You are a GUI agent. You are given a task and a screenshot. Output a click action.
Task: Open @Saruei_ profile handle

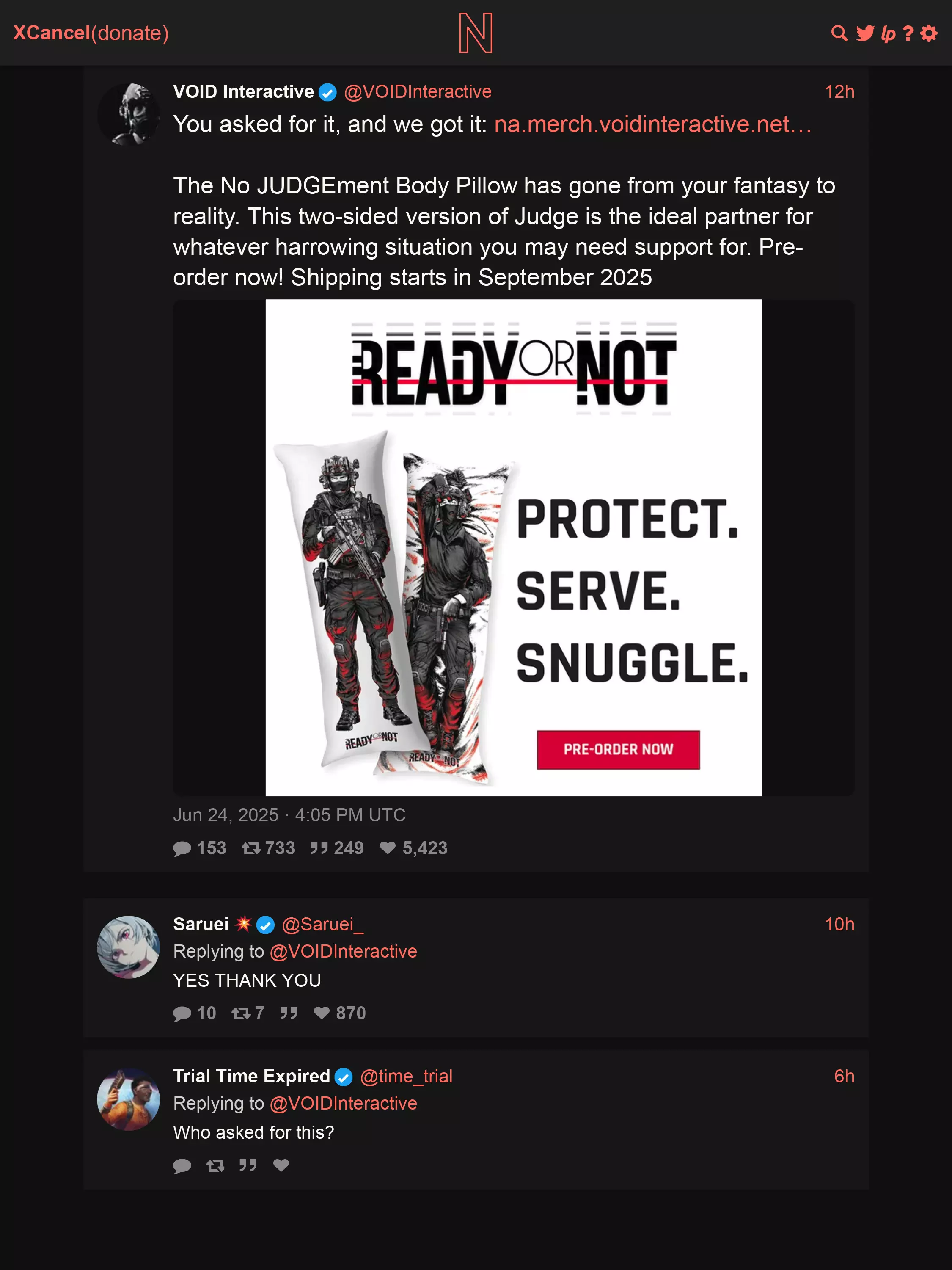click(322, 924)
